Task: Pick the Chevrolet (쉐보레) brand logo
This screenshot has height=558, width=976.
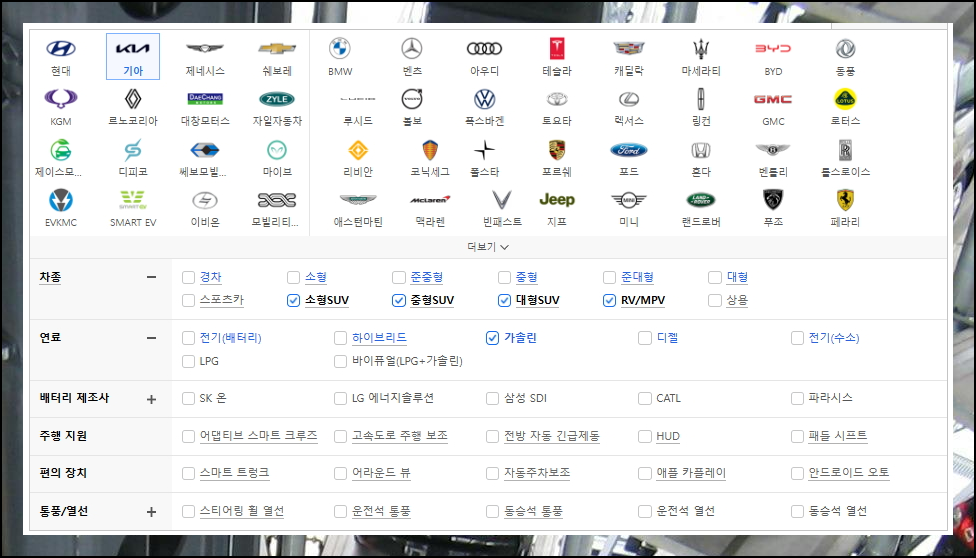Action: (277, 49)
